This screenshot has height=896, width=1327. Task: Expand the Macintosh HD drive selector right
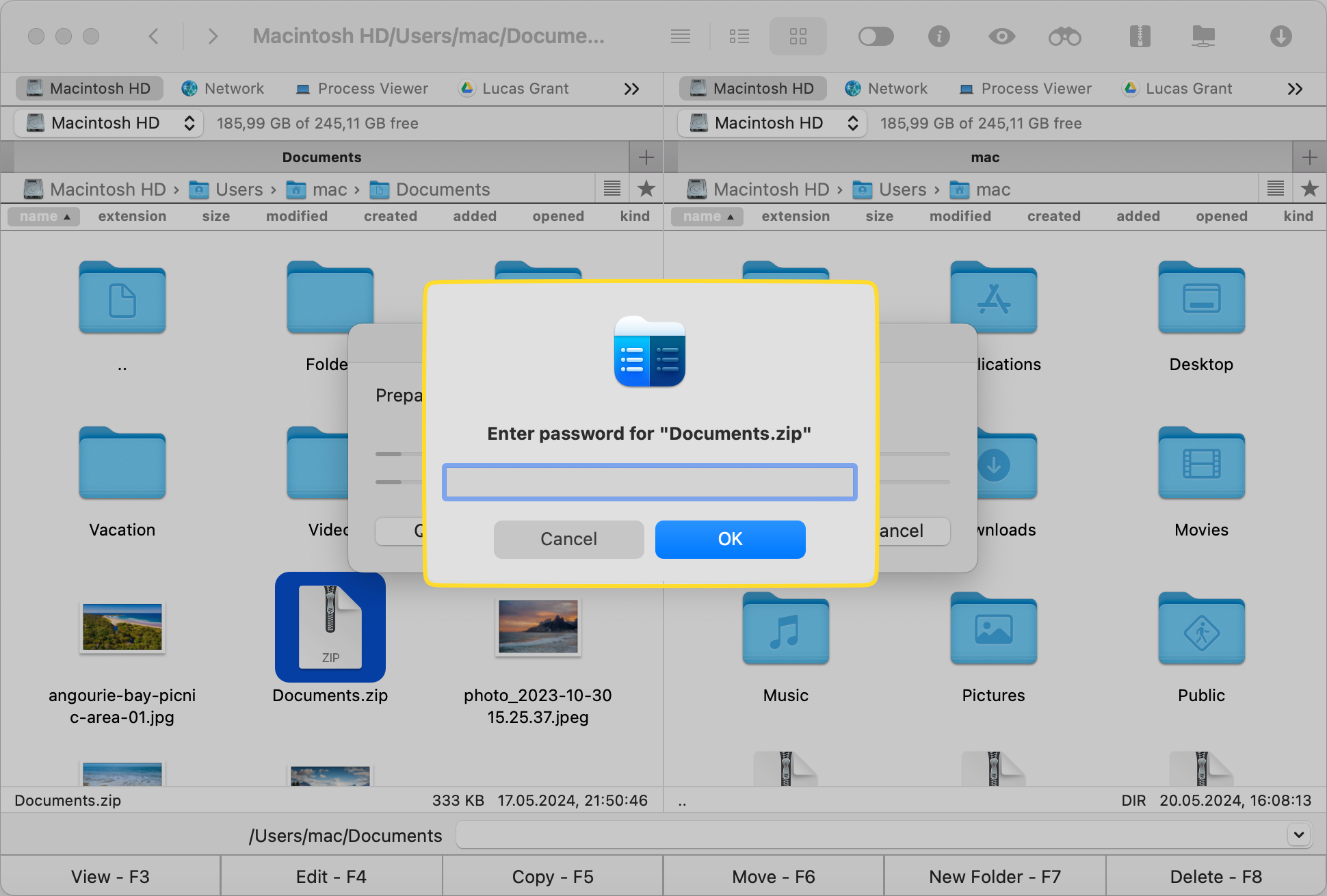click(x=852, y=122)
